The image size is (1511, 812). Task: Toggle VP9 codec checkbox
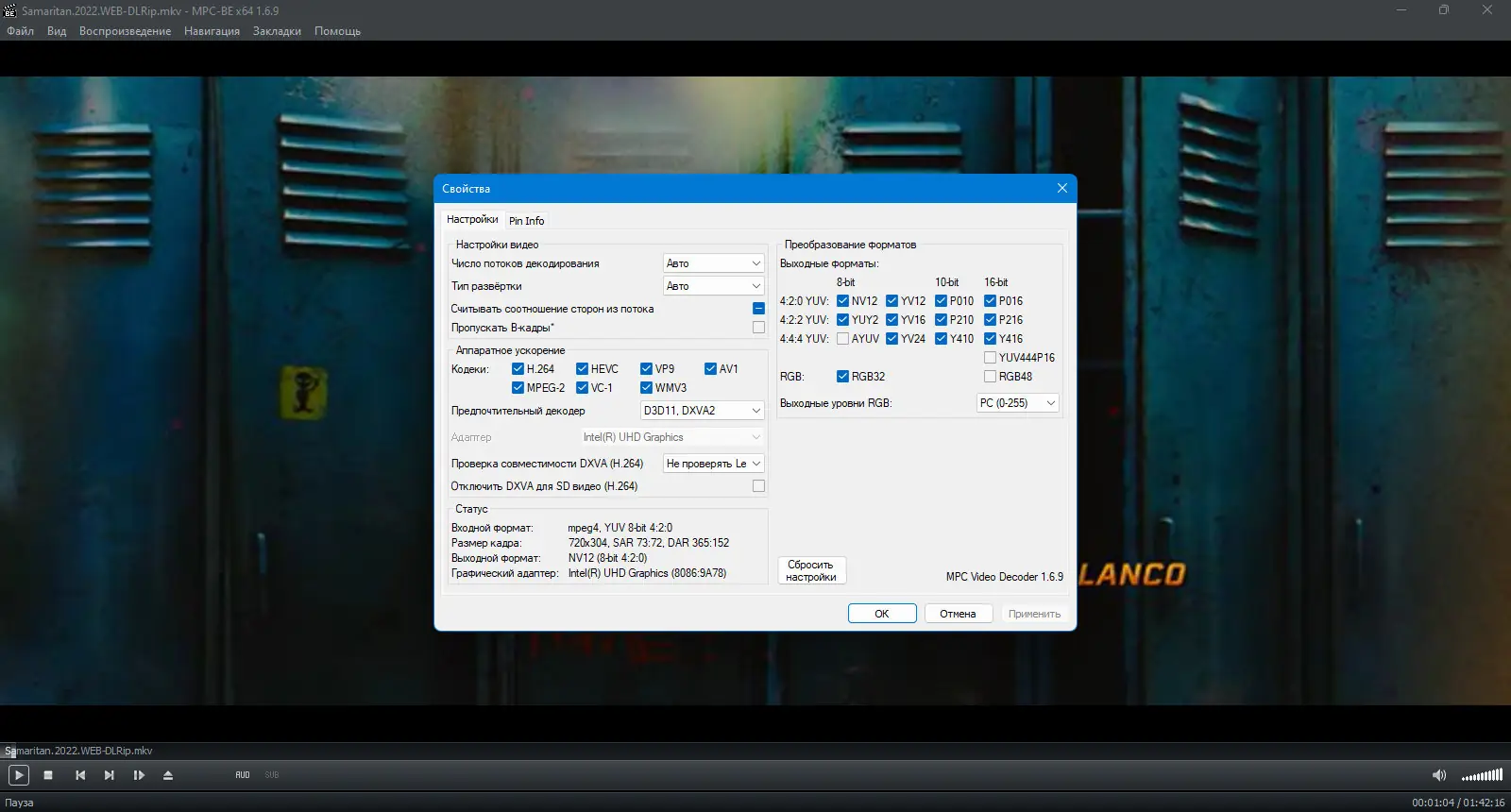coord(646,369)
